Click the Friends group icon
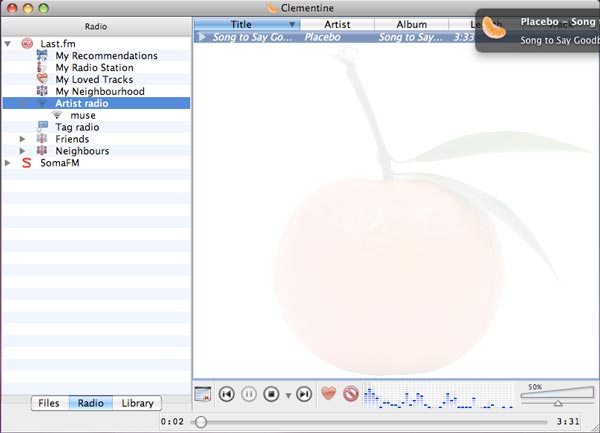Image resolution: width=600 pixels, height=433 pixels. tap(42, 138)
